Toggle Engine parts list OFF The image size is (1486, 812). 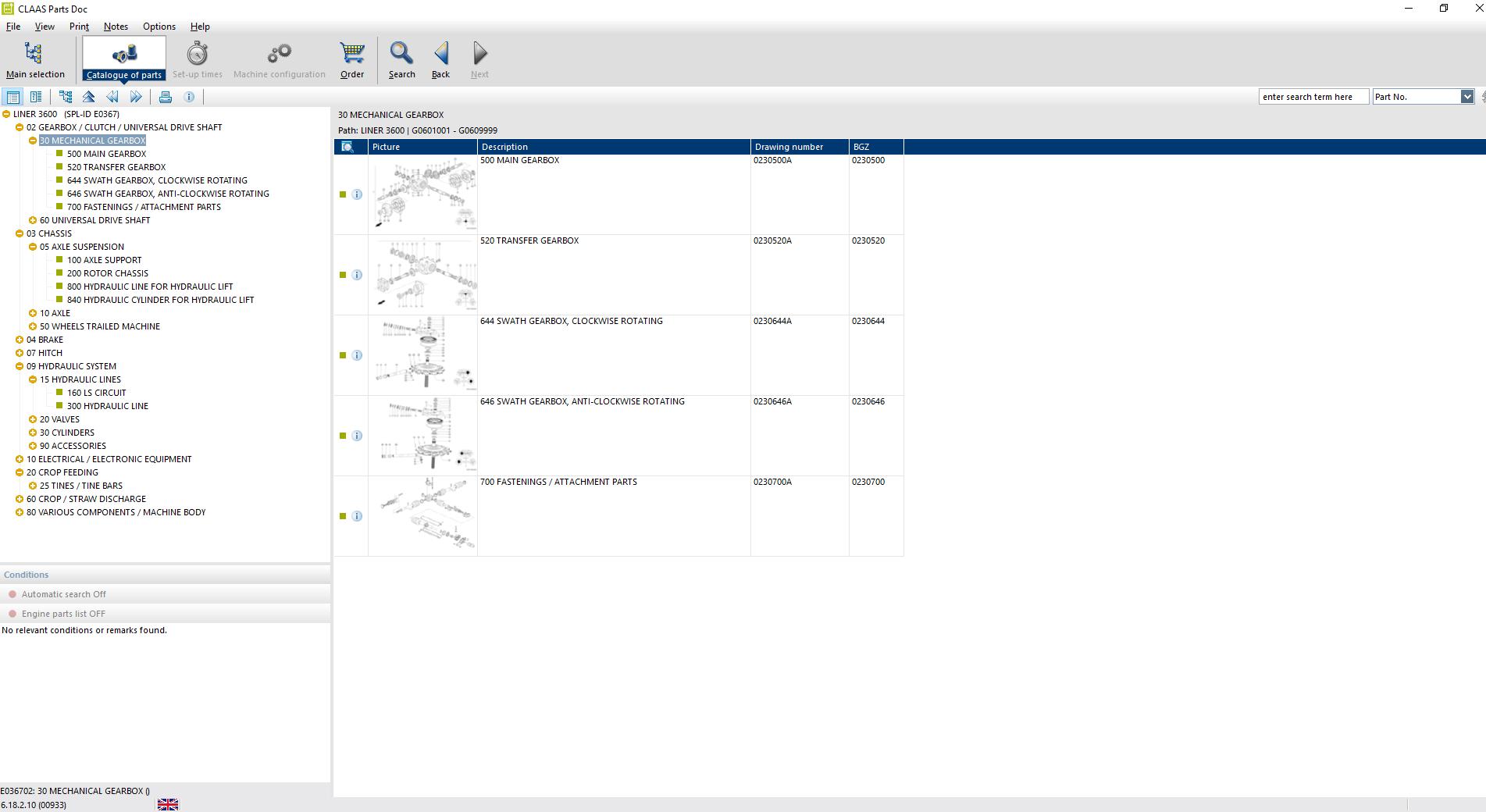[x=63, y=614]
